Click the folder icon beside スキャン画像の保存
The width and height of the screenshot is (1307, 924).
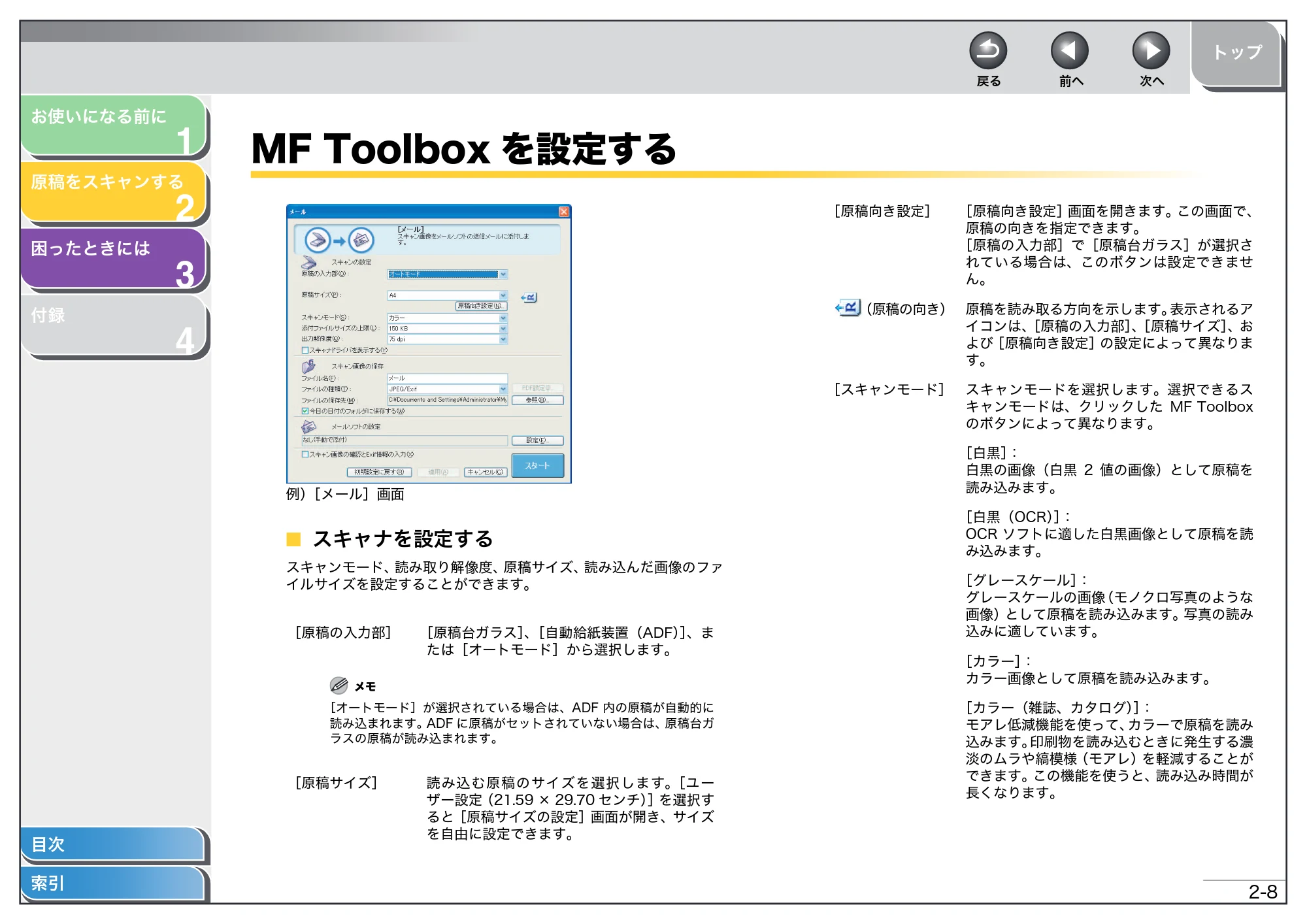click(x=308, y=366)
